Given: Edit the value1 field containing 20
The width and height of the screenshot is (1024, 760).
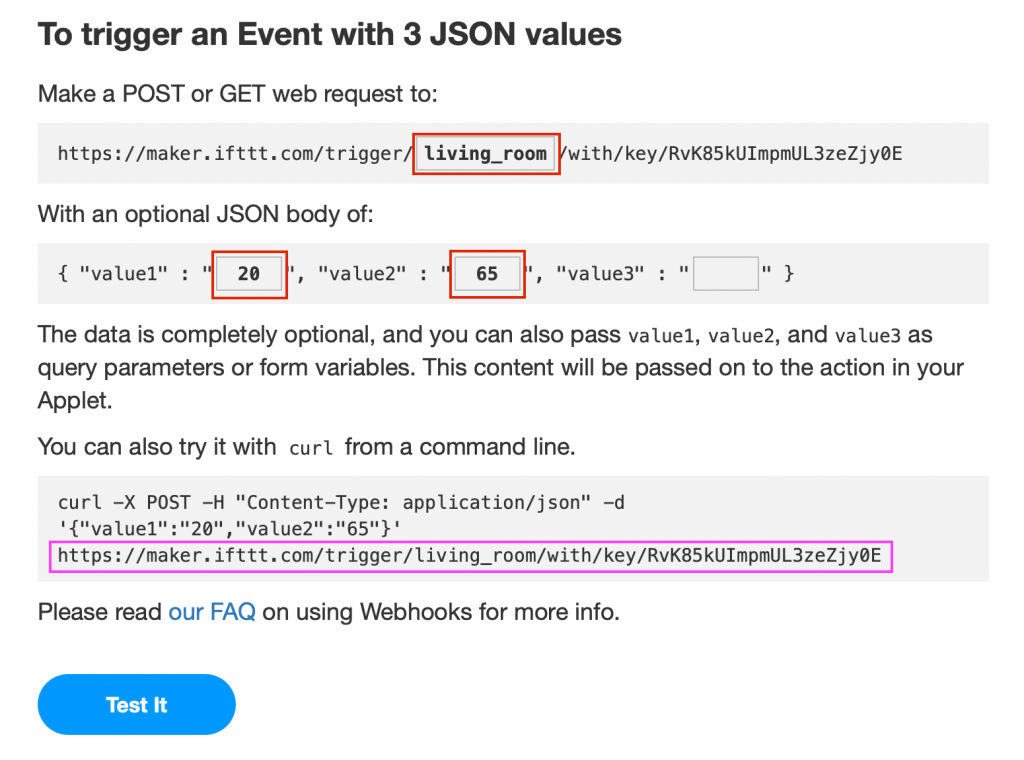Looking at the screenshot, I should 249,274.
